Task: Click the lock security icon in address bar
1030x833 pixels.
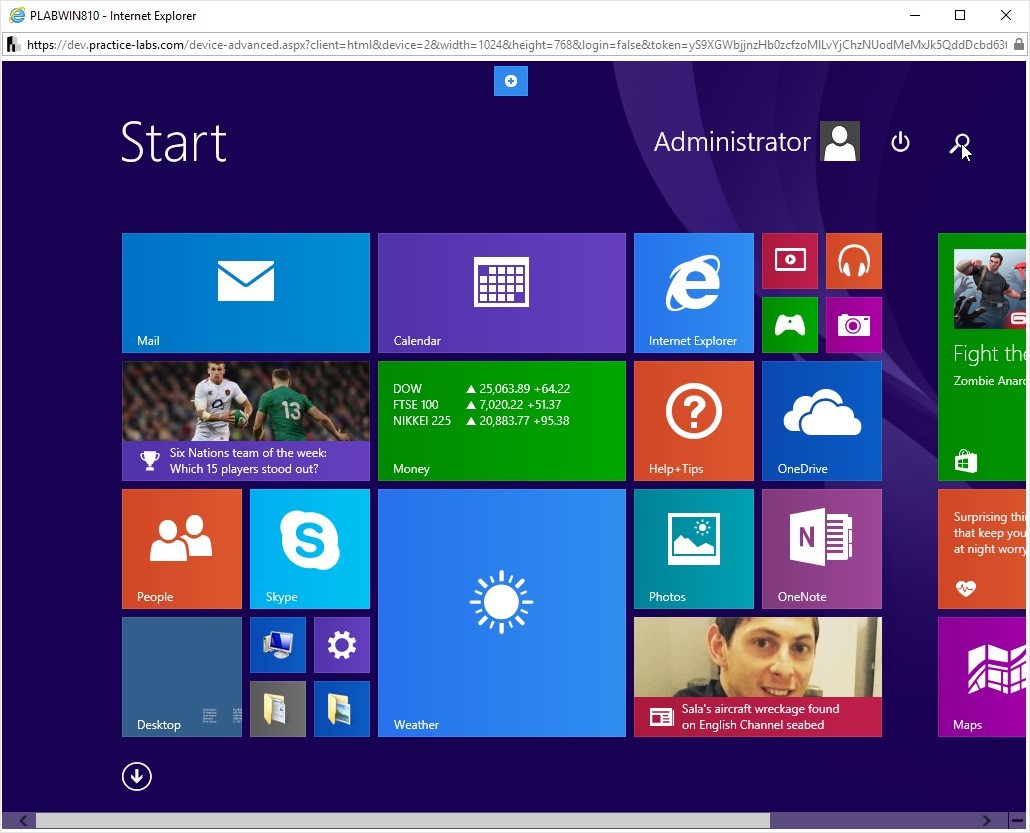Action: click(x=1018, y=45)
